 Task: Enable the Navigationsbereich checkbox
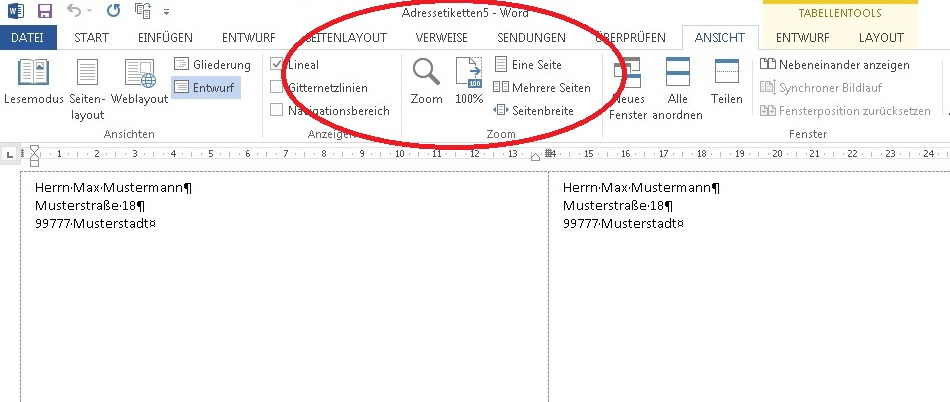coord(277,110)
